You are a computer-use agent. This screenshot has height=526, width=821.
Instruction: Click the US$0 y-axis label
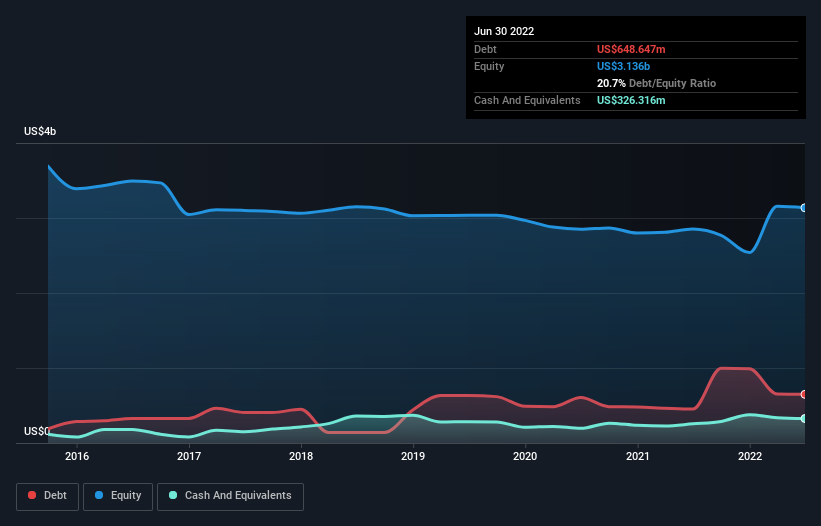tap(37, 431)
